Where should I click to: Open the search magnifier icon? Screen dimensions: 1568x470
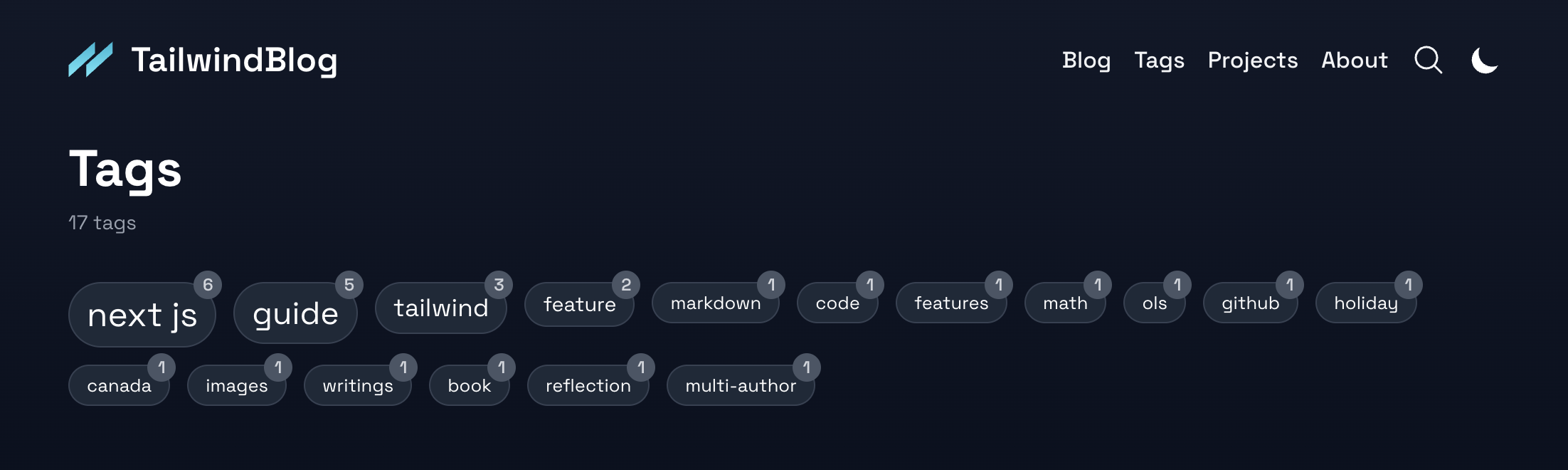[x=1428, y=60]
